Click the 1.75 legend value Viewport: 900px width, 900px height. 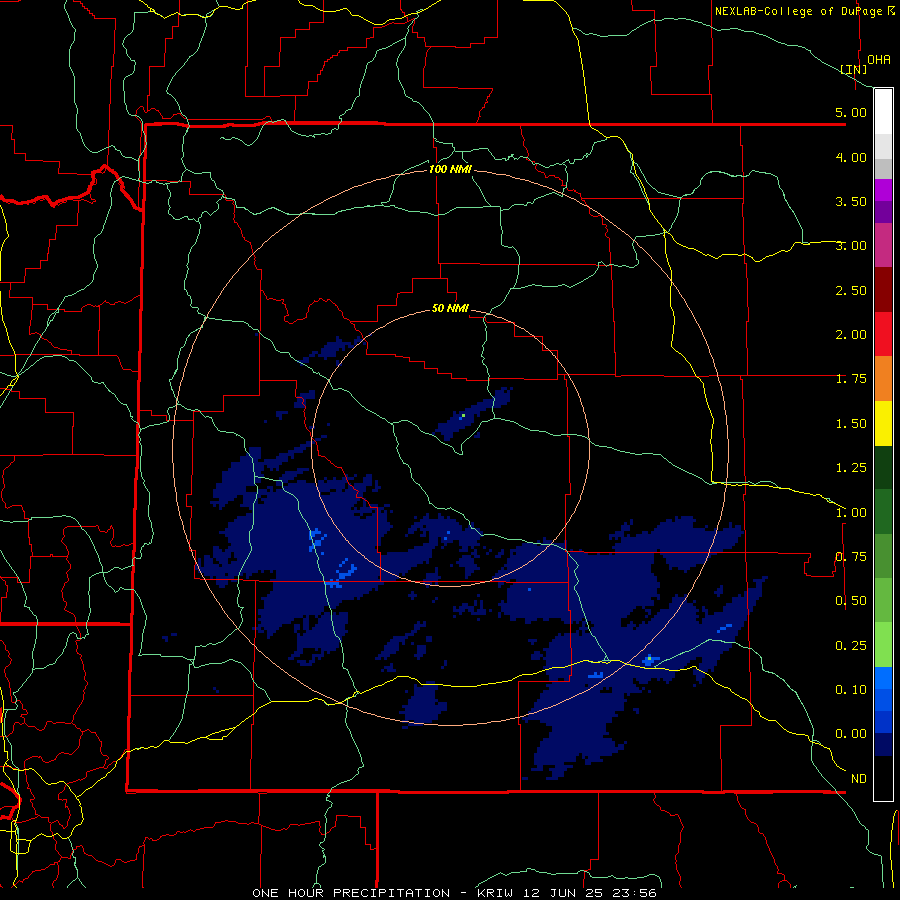click(851, 379)
